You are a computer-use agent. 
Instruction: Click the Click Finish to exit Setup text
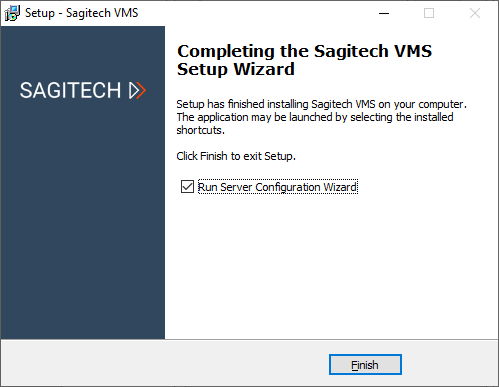point(236,156)
